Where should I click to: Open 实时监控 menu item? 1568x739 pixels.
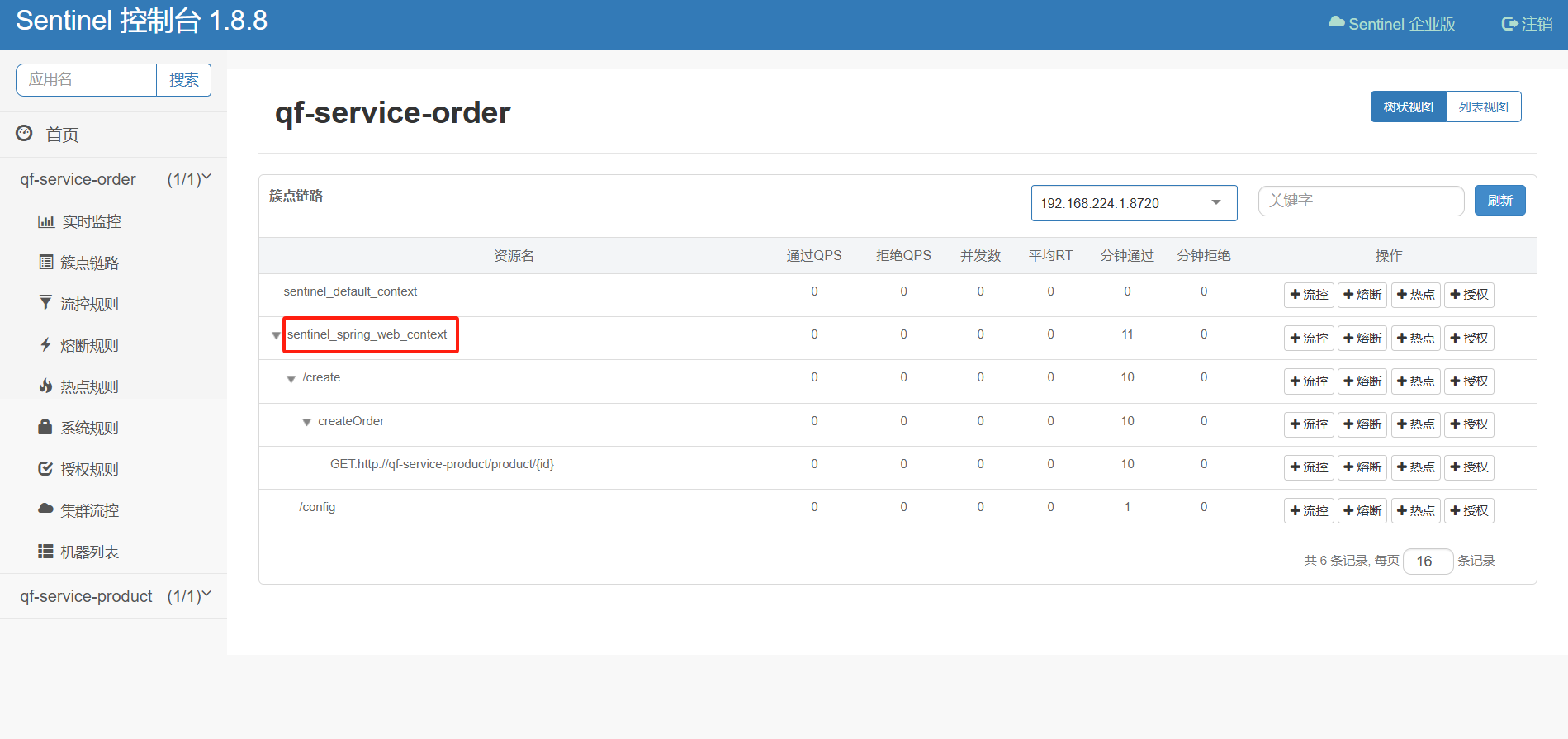click(92, 221)
